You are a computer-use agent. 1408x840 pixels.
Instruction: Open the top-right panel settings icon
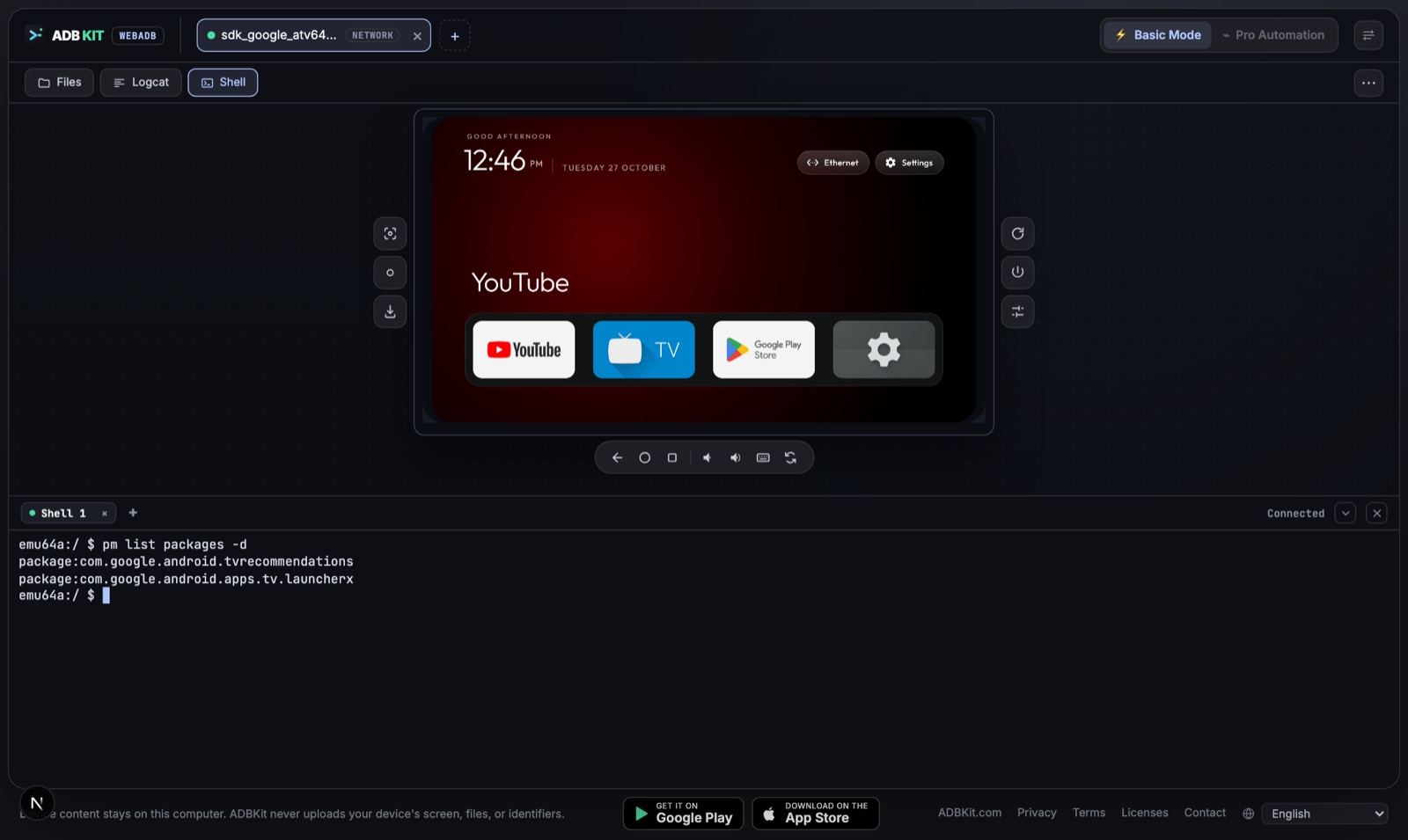(x=1368, y=35)
